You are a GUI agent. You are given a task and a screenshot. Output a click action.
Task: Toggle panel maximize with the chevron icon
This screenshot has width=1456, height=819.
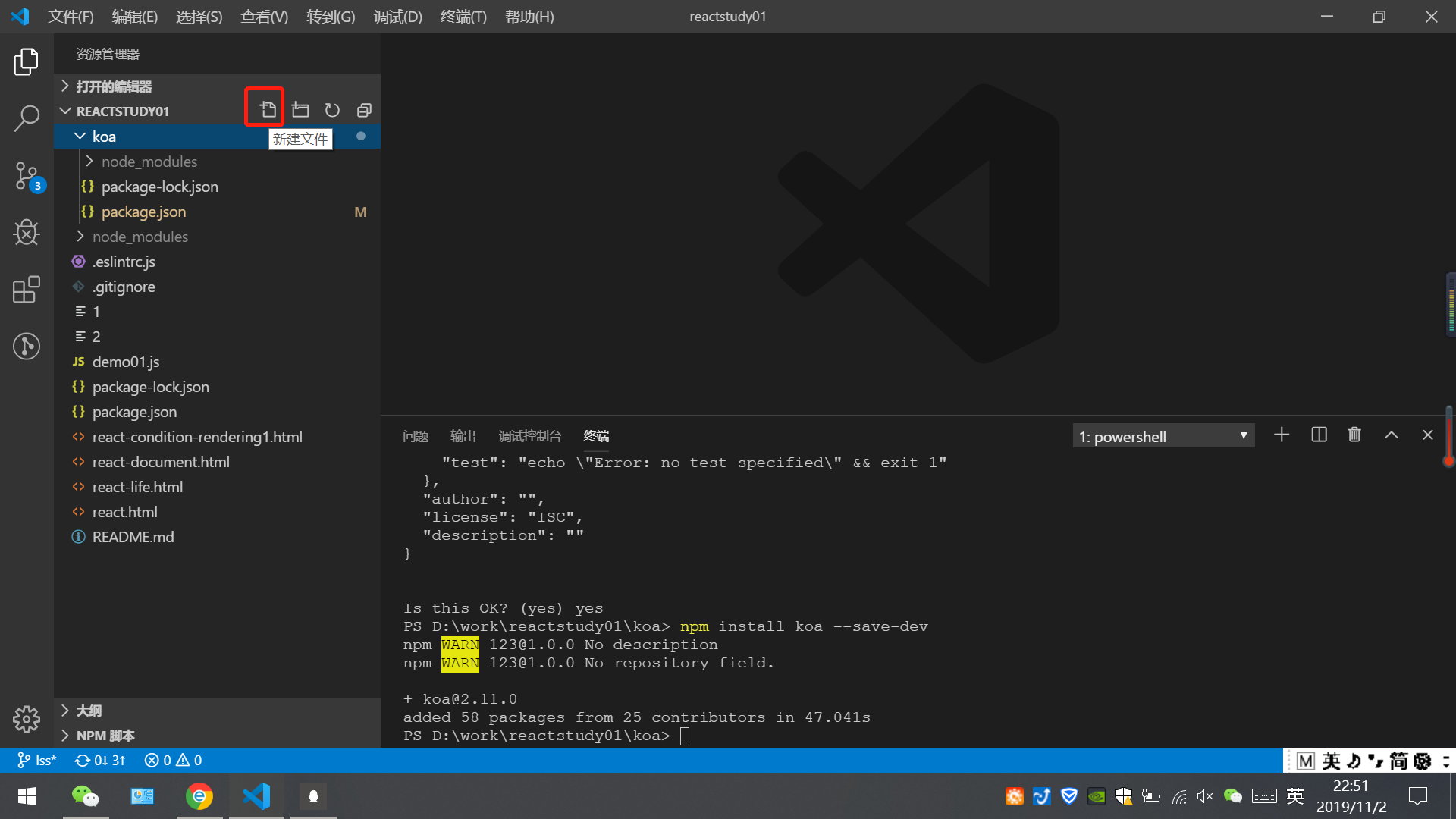tap(1392, 435)
